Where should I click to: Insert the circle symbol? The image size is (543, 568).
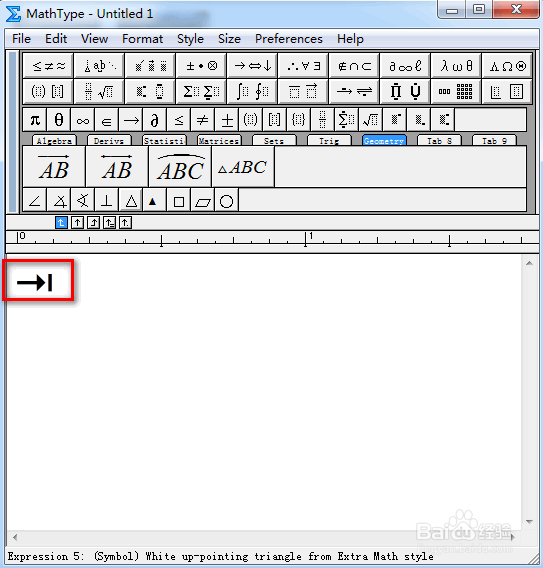click(226, 200)
